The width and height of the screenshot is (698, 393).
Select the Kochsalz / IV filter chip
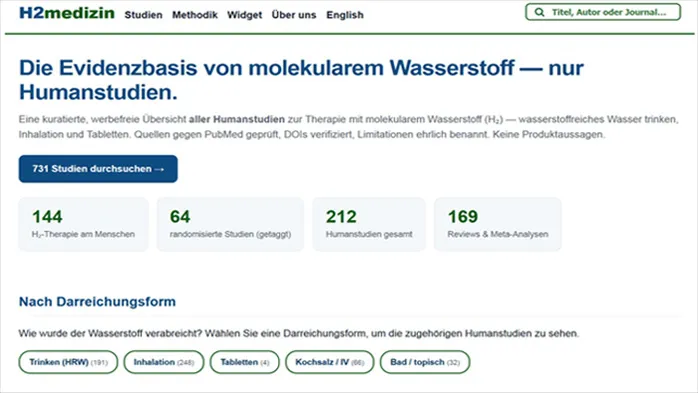[329, 362]
